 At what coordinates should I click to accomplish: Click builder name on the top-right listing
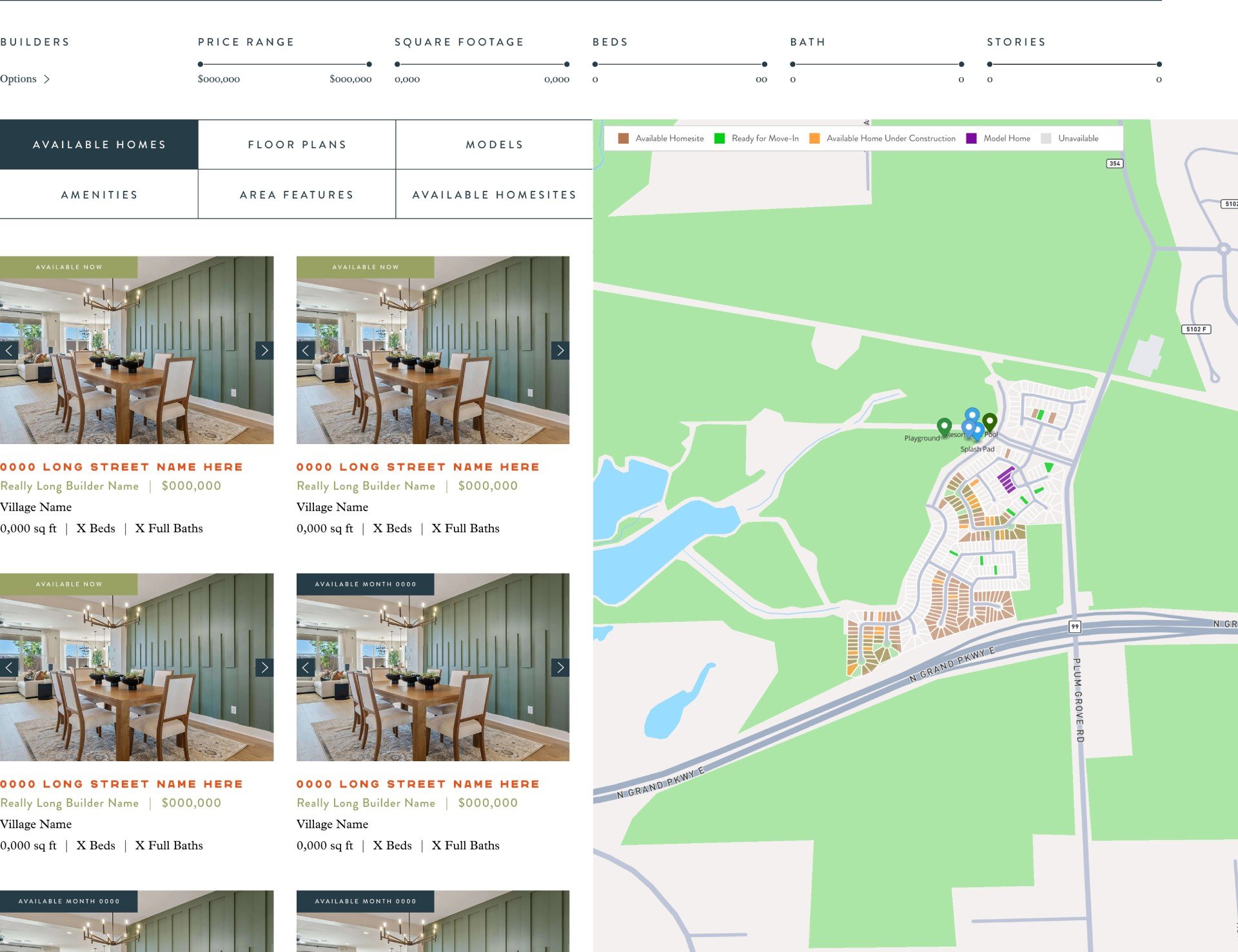[x=366, y=486]
